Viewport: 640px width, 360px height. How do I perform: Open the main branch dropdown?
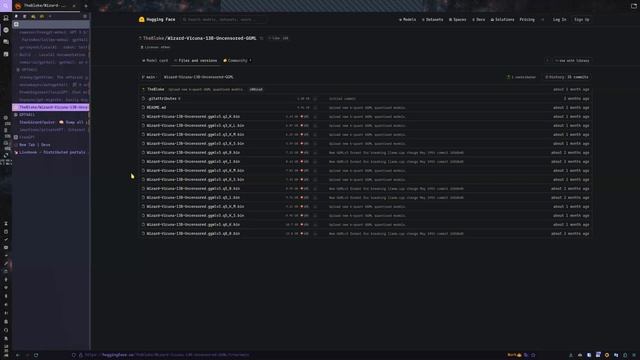pos(149,77)
